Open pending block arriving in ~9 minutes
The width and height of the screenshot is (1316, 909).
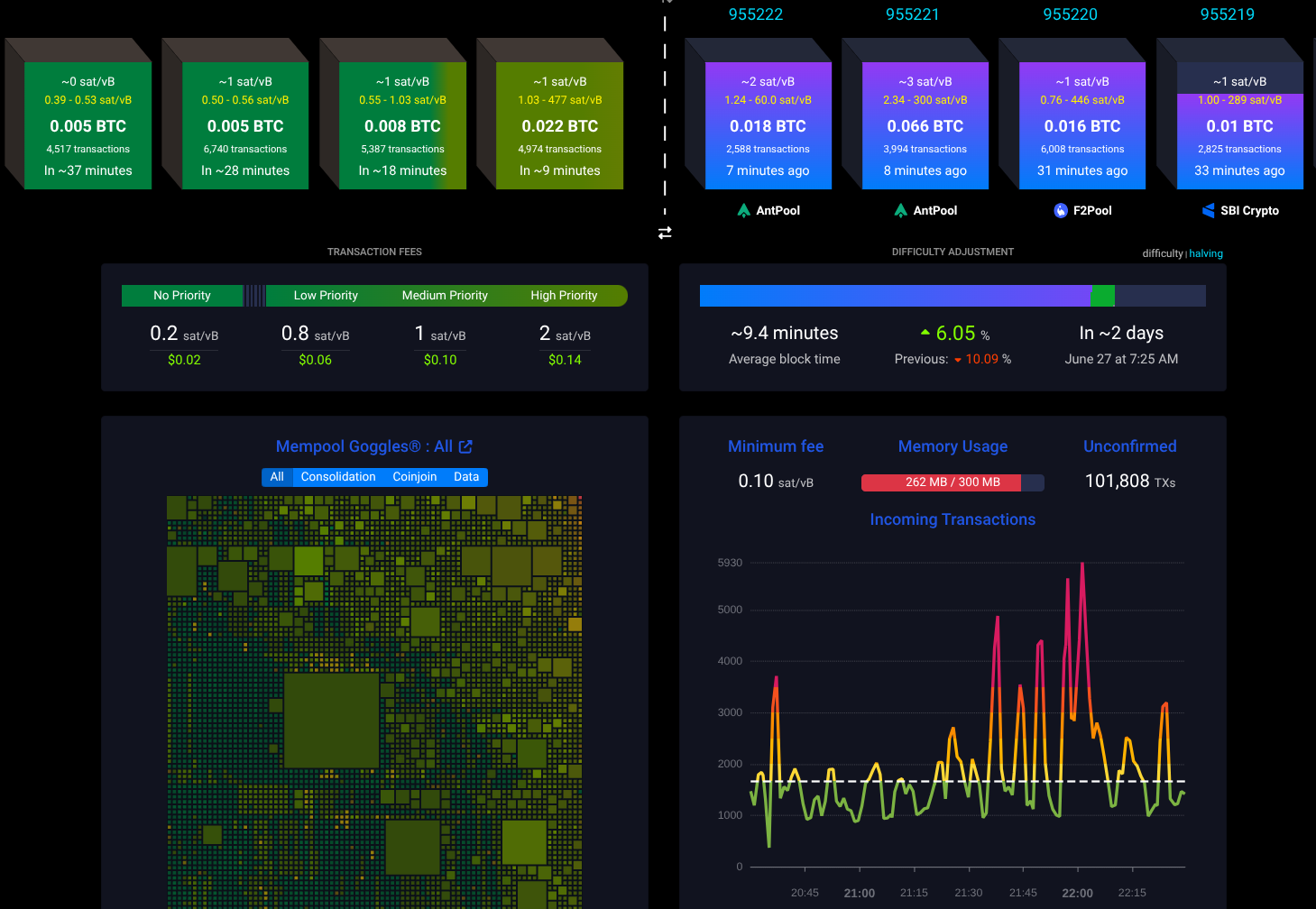(560, 125)
